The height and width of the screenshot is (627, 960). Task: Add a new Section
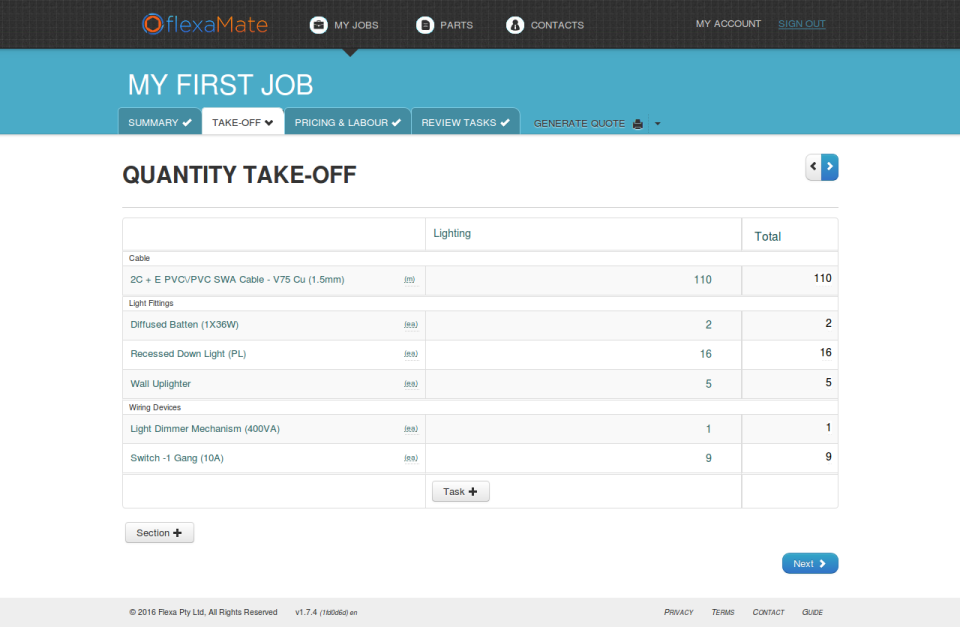[x=159, y=533]
